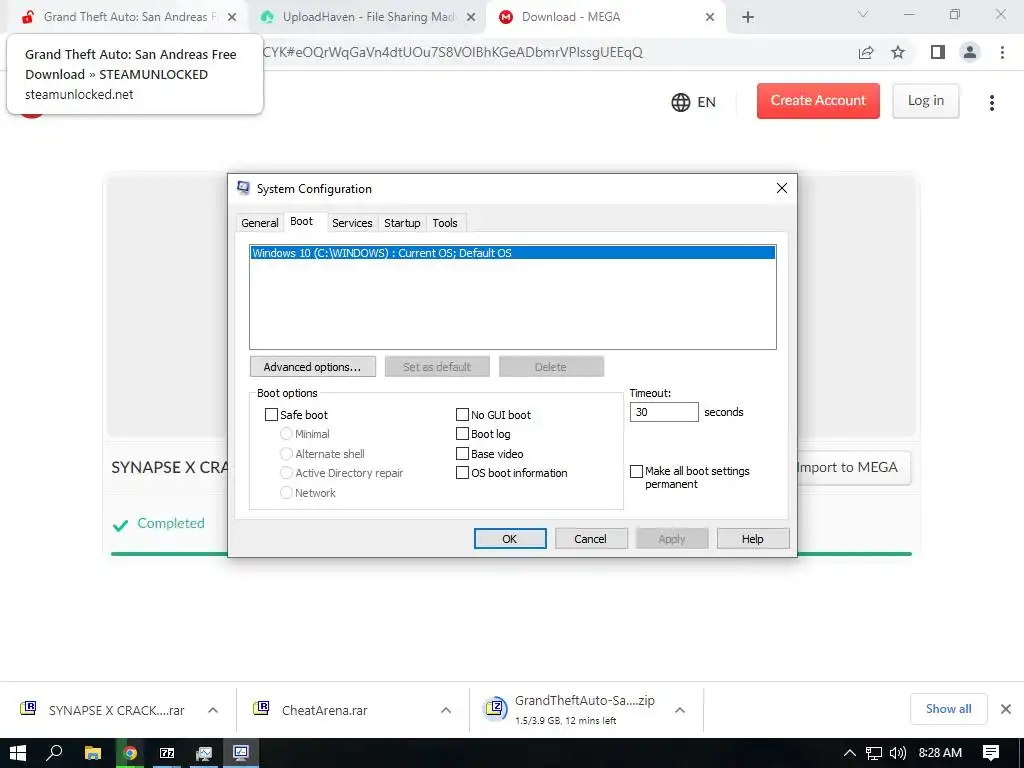Open the CheatArena.rar download item
1024x768 pixels.
(x=313, y=710)
